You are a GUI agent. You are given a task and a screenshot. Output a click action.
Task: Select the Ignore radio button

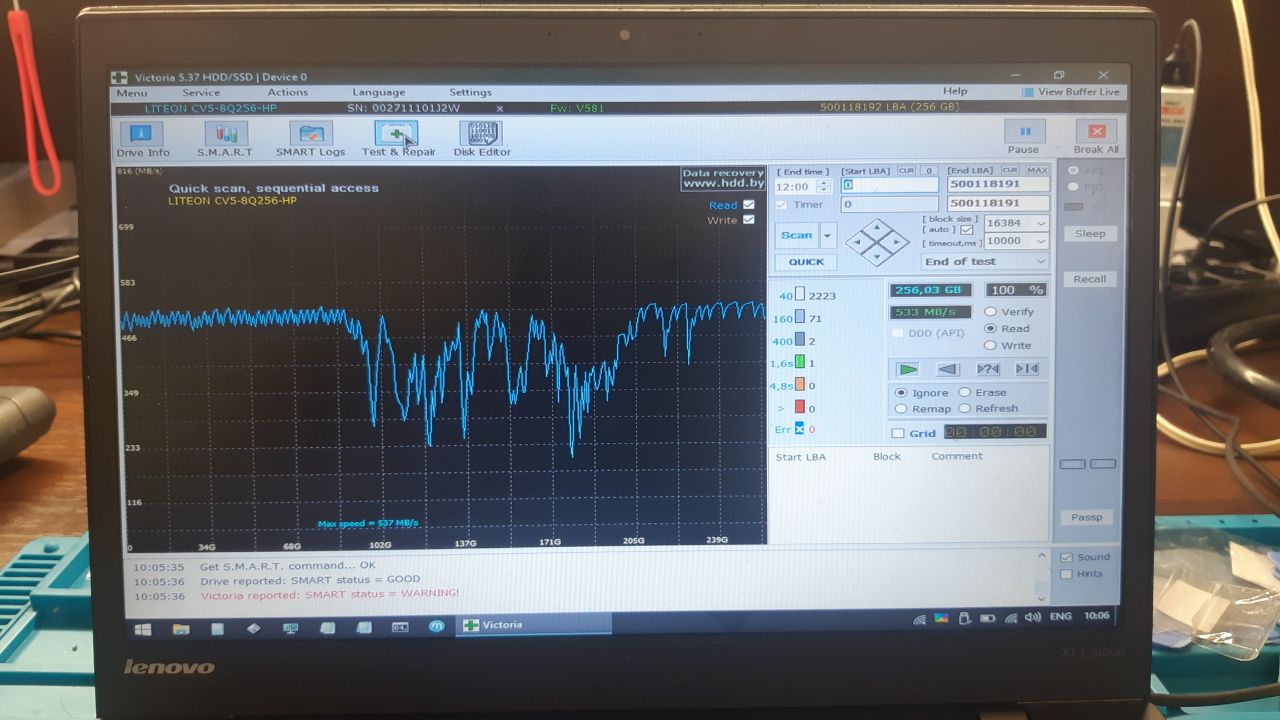point(901,393)
